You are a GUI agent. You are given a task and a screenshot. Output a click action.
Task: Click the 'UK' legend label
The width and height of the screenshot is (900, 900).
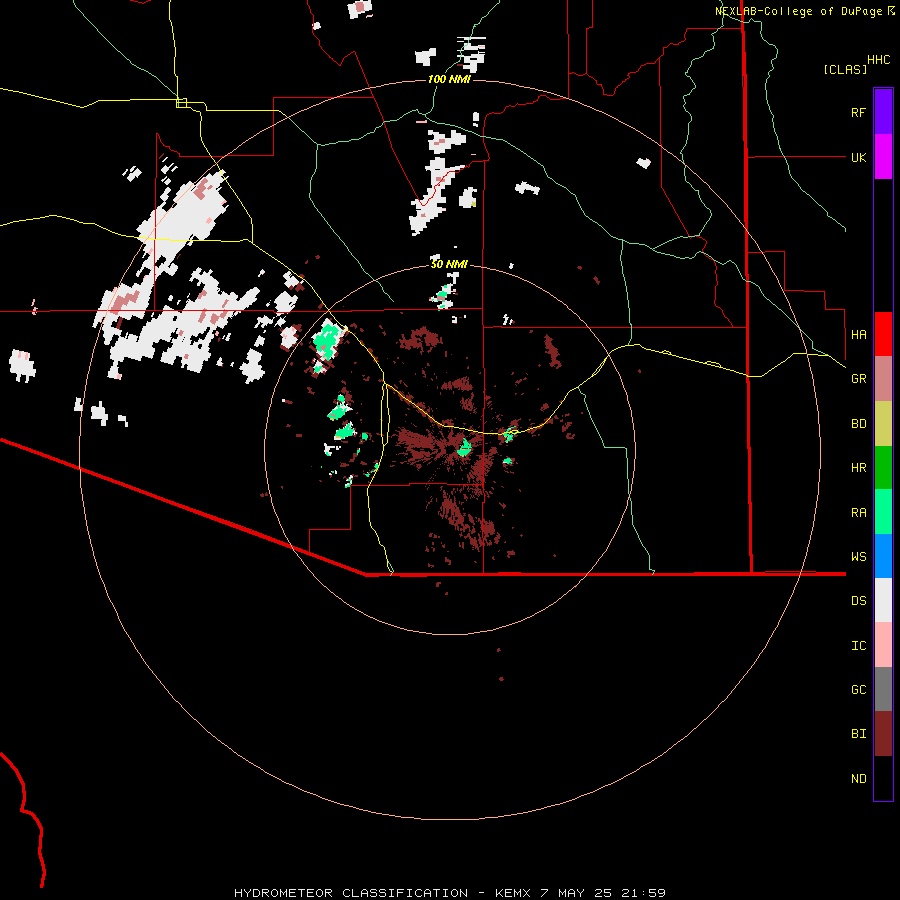pyautogui.click(x=858, y=157)
